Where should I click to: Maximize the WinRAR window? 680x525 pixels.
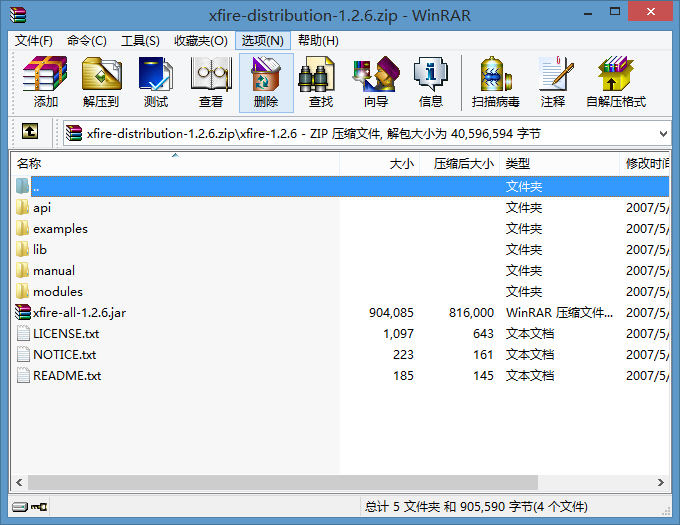(x=615, y=12)
